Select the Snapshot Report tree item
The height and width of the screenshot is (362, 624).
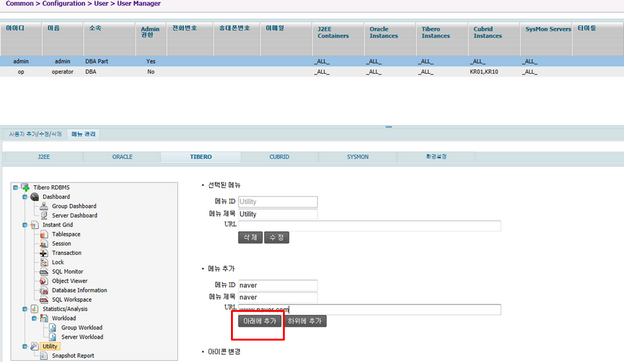click(x=73, y=356)
